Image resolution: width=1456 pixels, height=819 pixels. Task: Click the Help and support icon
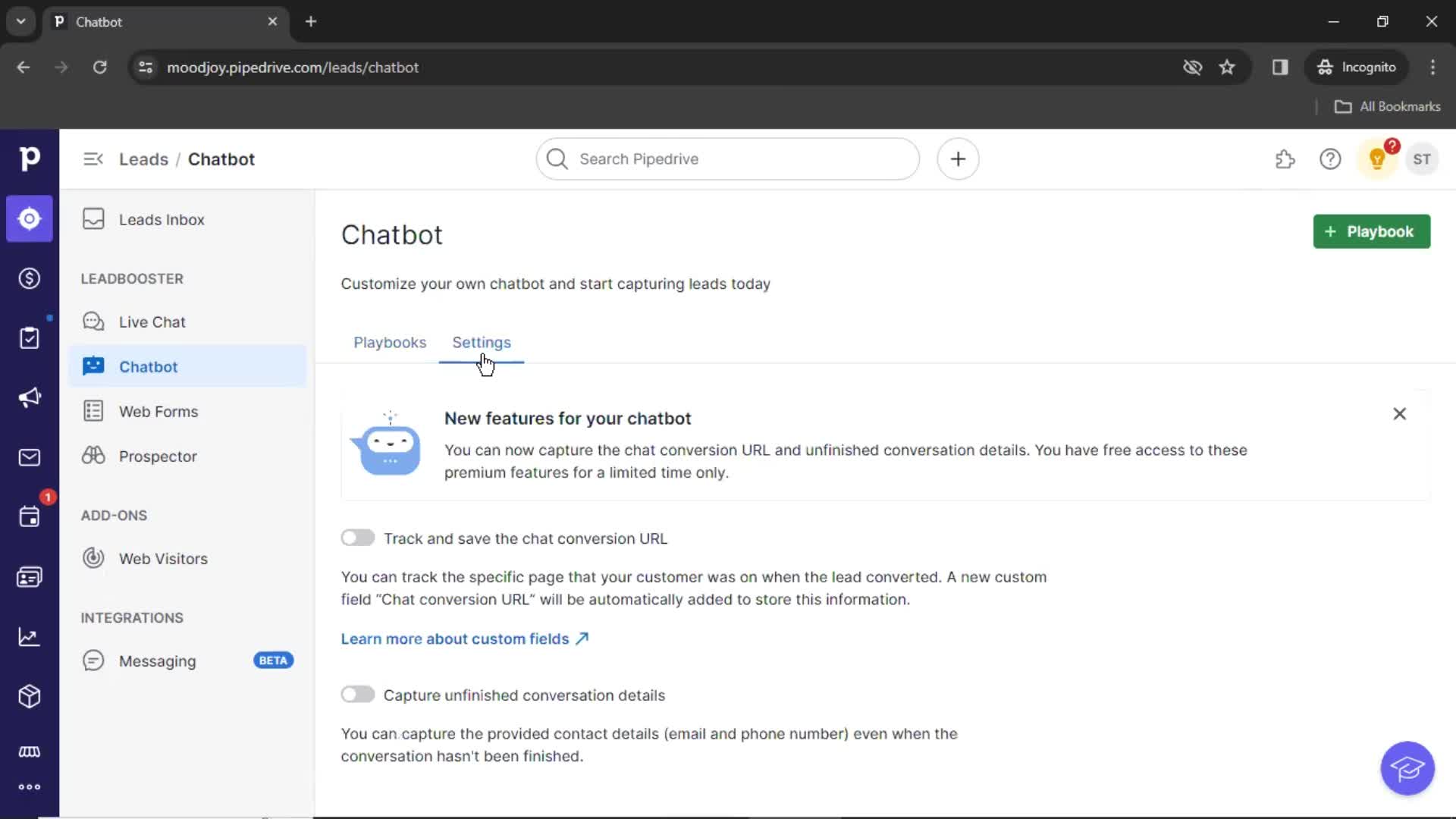click(x=1330, y=159)
